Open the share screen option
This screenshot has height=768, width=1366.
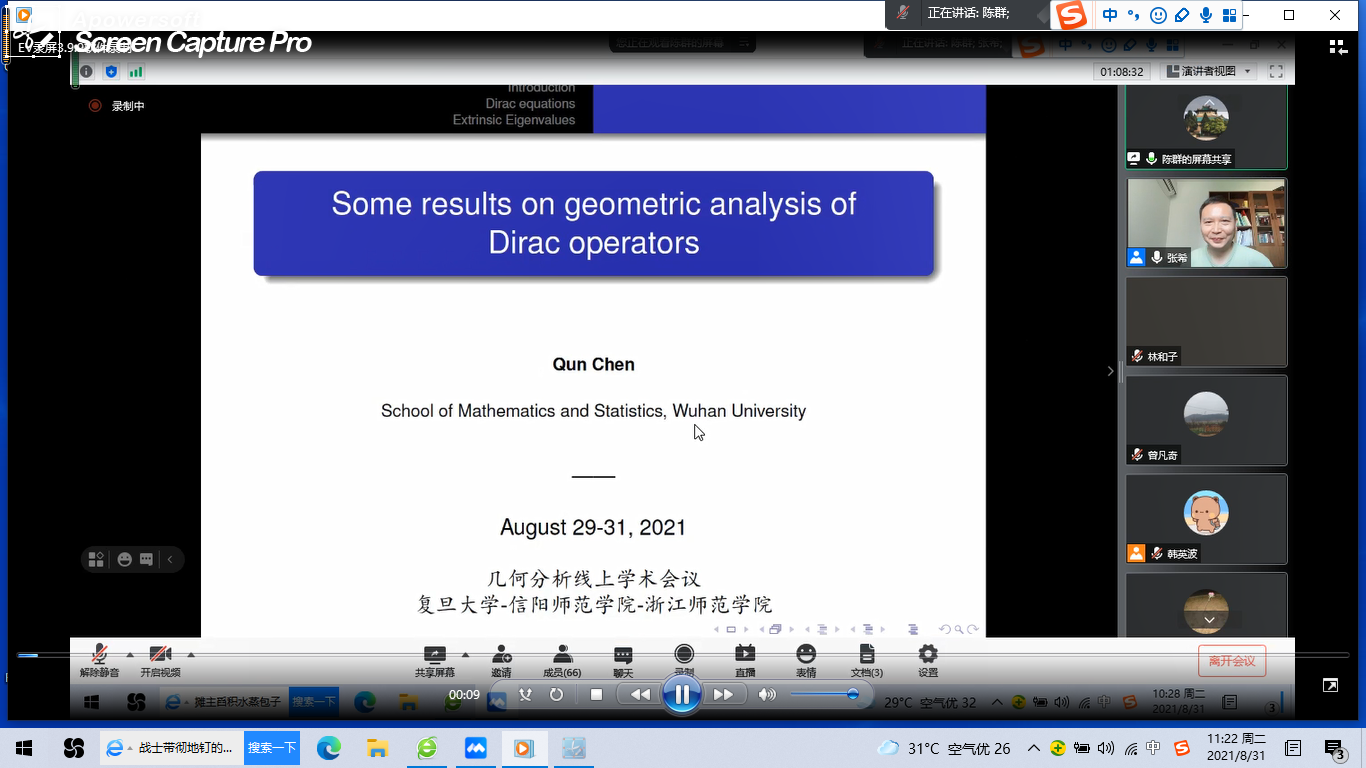coord(435,660)
